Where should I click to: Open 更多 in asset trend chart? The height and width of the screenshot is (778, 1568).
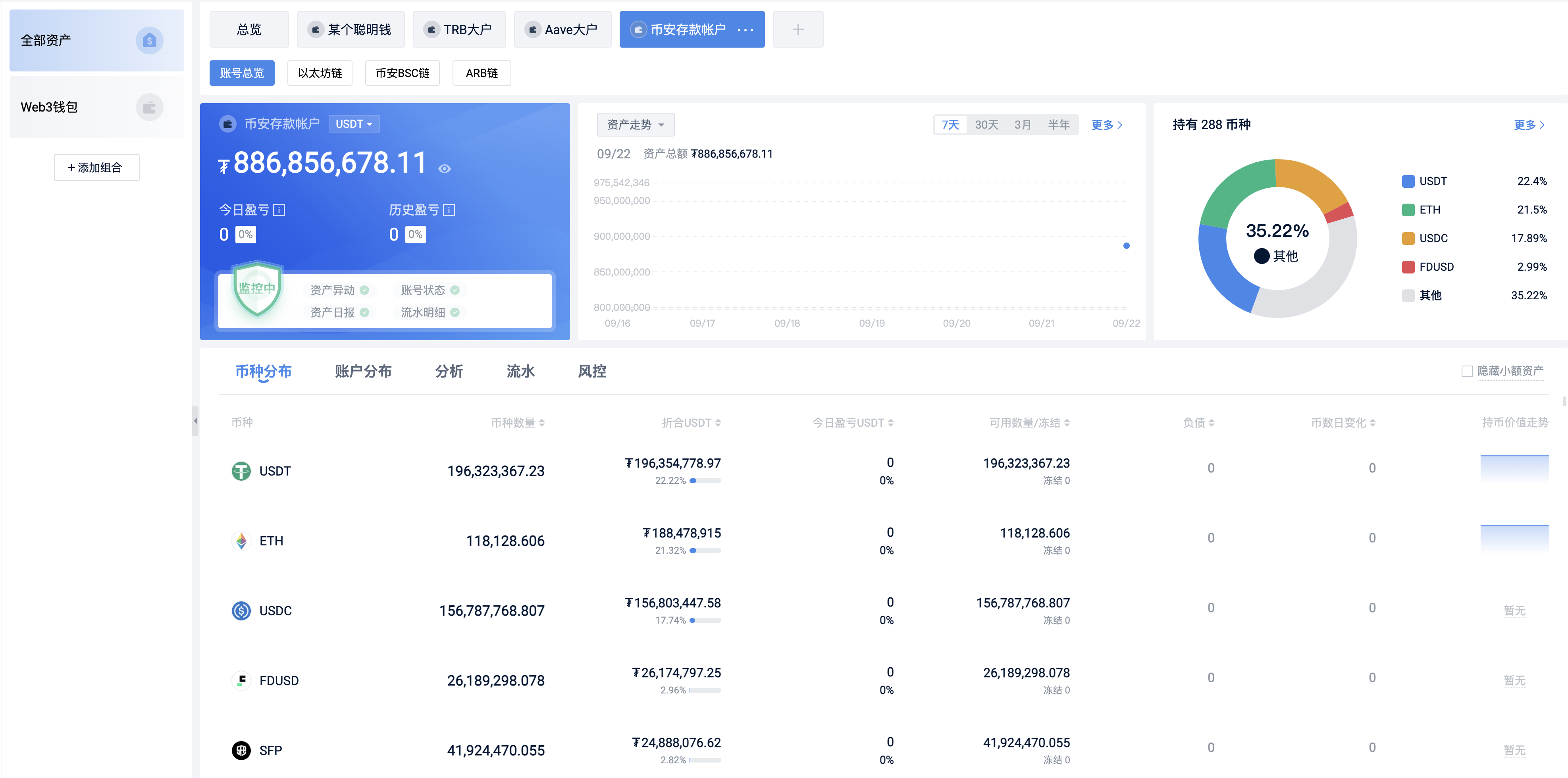(x=1107, y=125)
